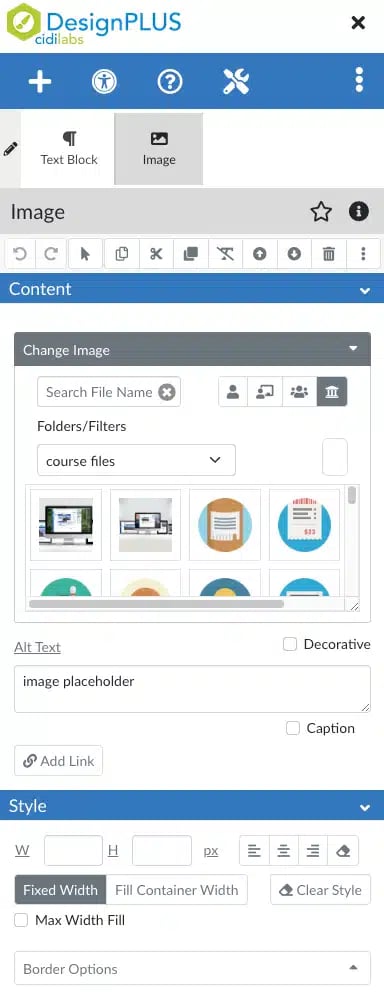Choose the multiple devices image thumbnail

pyautogui.click(x=145, y=525)
